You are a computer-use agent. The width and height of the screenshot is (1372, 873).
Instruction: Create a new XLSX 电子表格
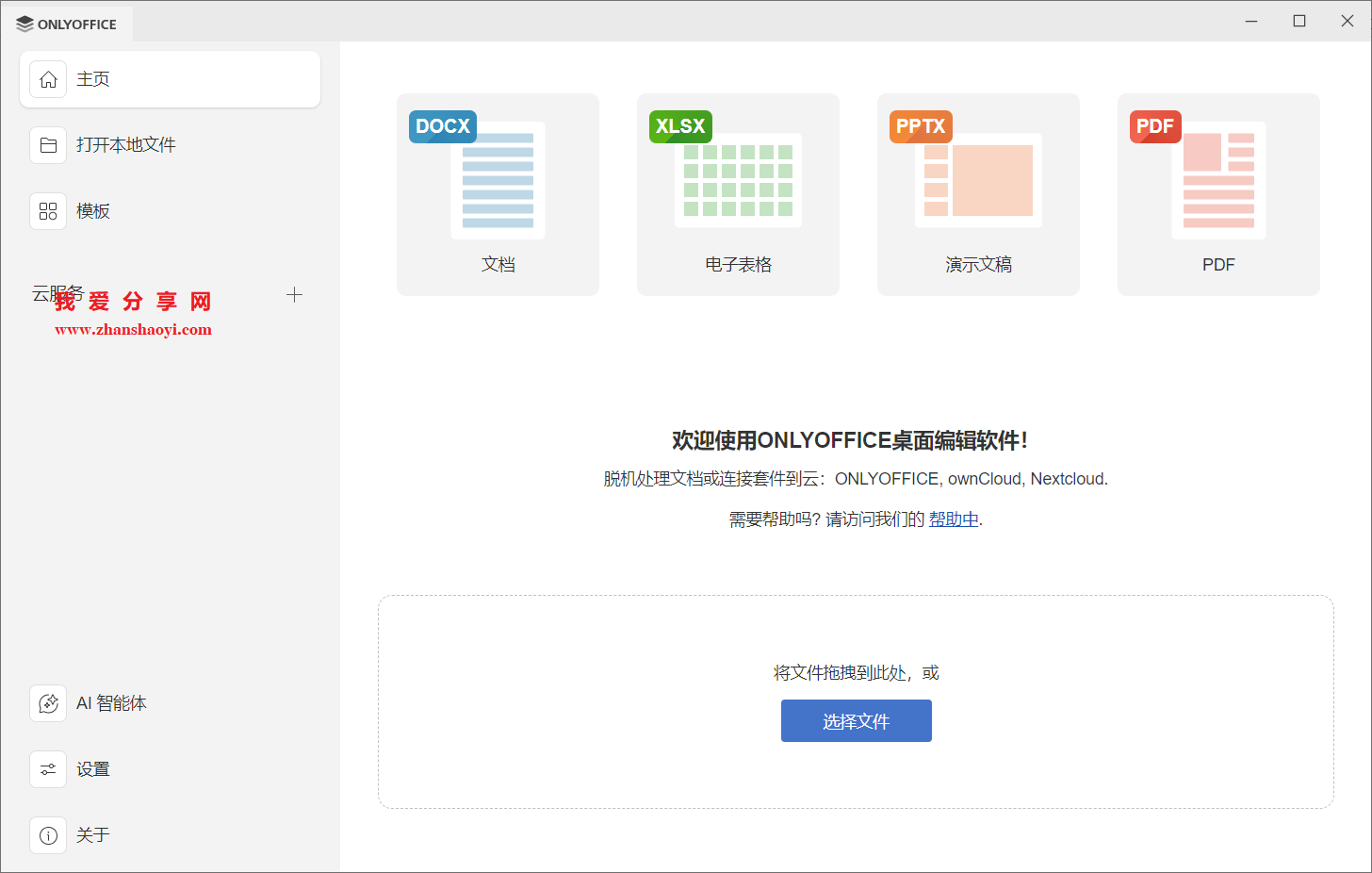coord(738,194)
